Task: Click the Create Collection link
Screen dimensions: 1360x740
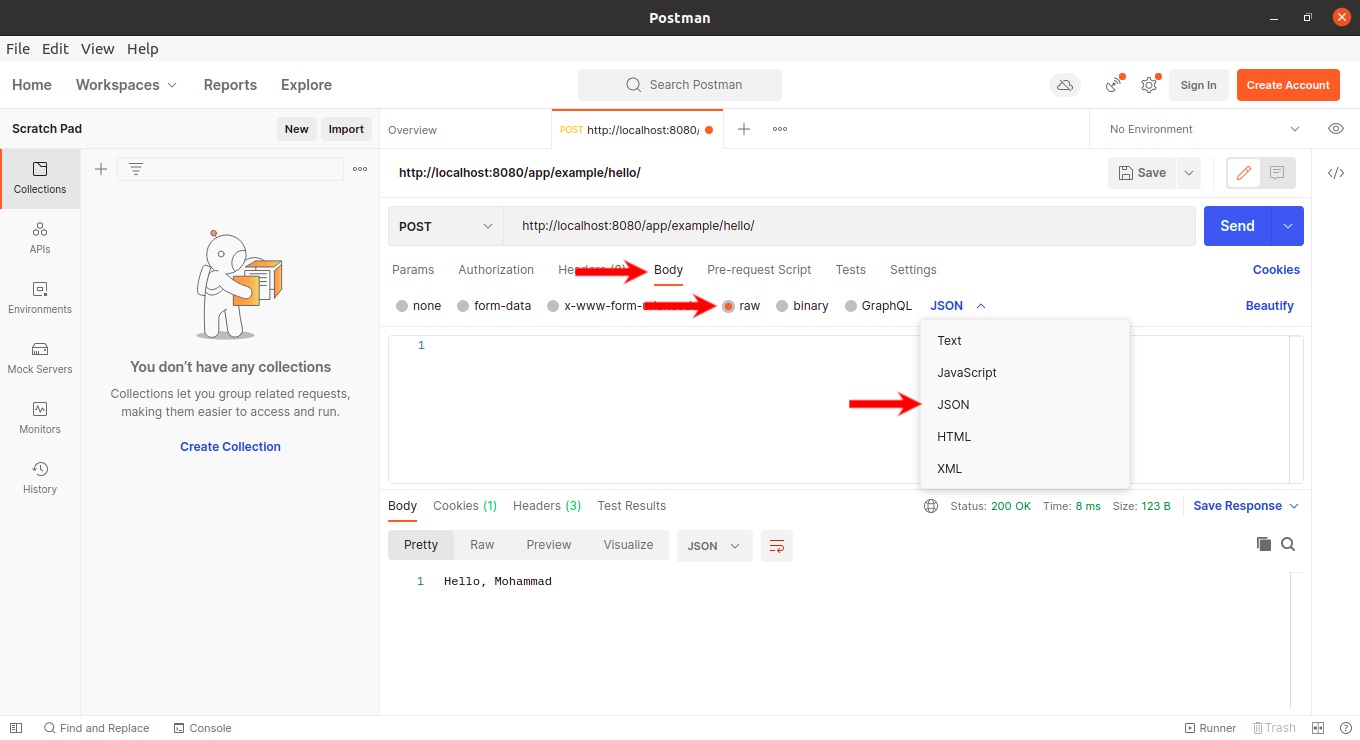Action: point(230,447)
